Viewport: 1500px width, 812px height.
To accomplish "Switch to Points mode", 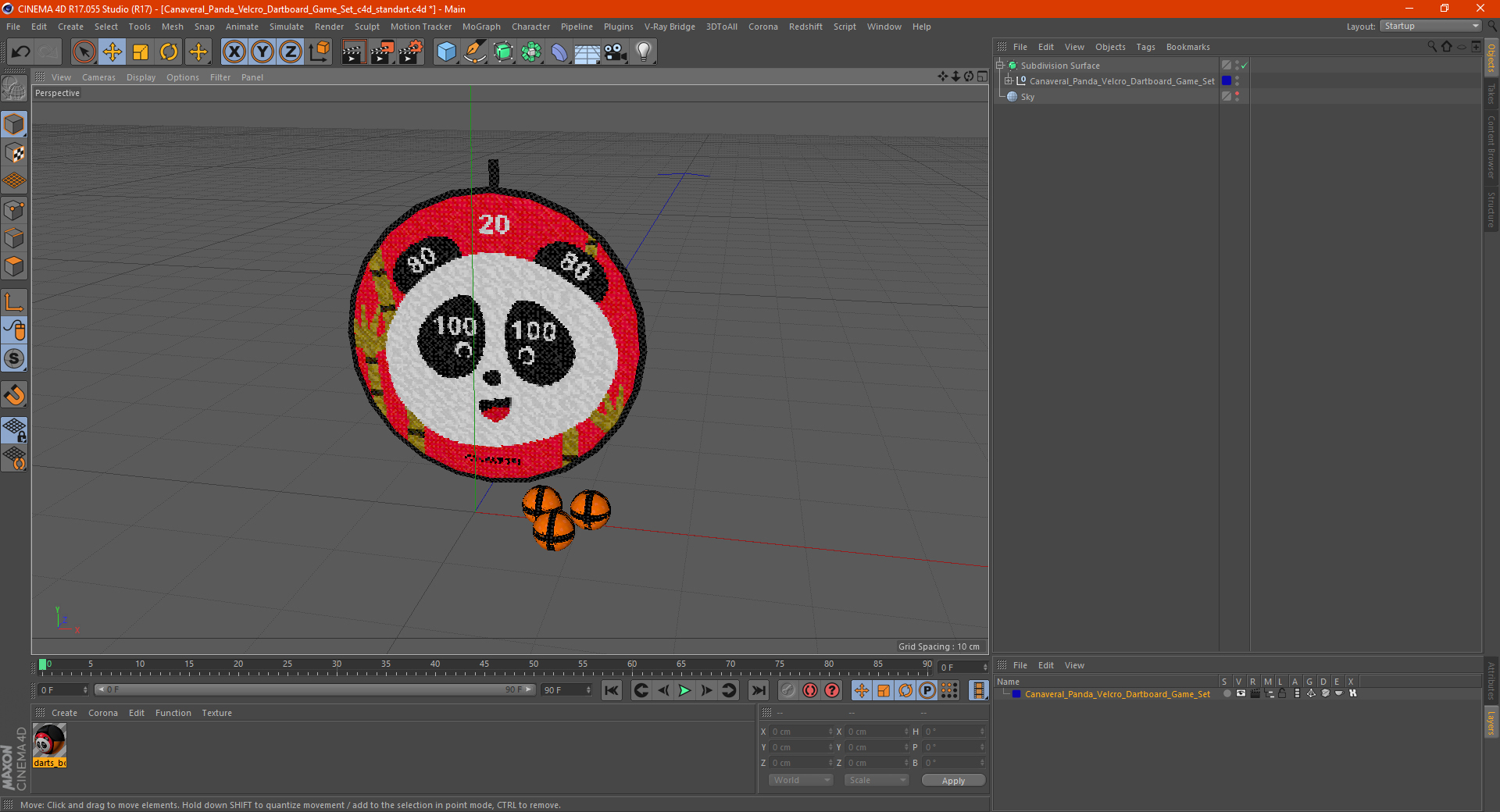I will click(x=14, y=209).
